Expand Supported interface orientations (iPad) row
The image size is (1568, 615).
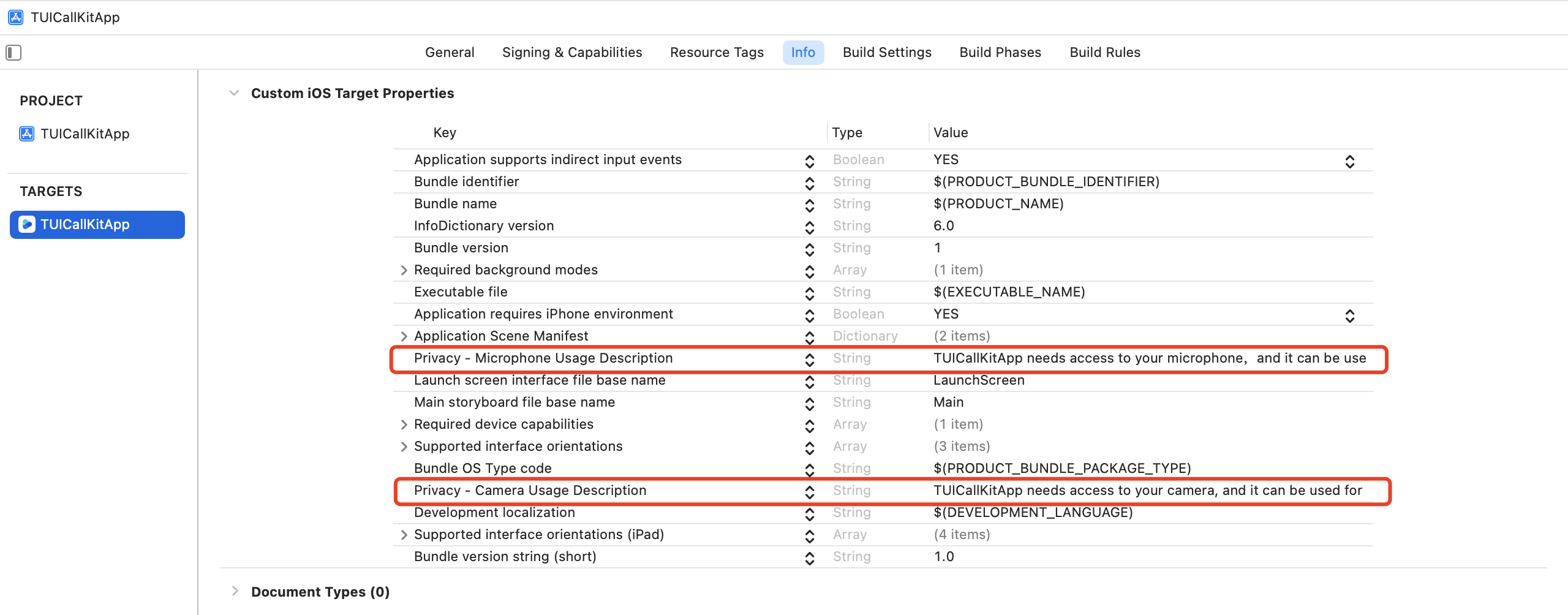[404, 535]
